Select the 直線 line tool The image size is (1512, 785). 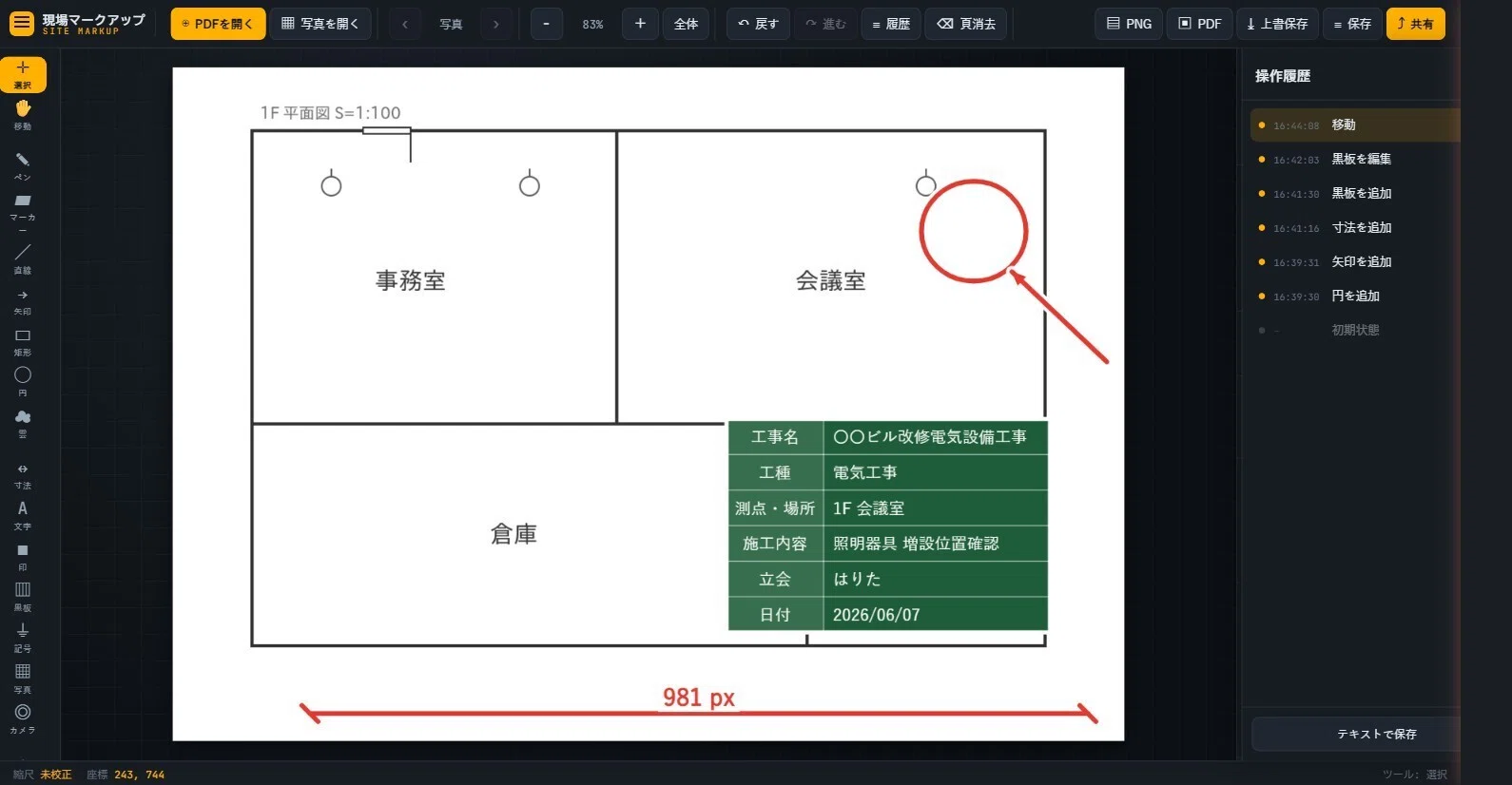23,258
